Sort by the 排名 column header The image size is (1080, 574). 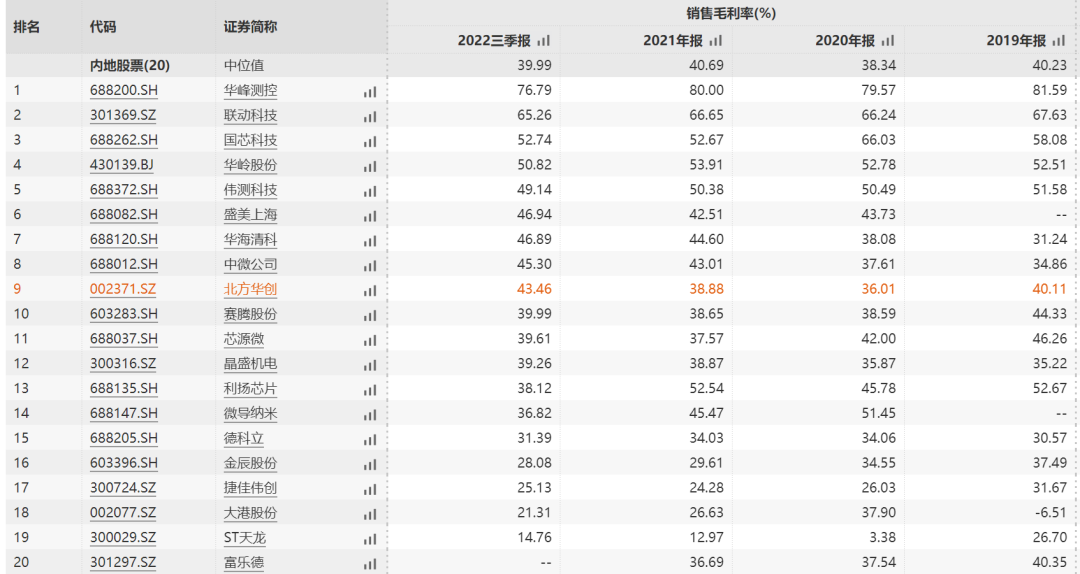point(27,27)
